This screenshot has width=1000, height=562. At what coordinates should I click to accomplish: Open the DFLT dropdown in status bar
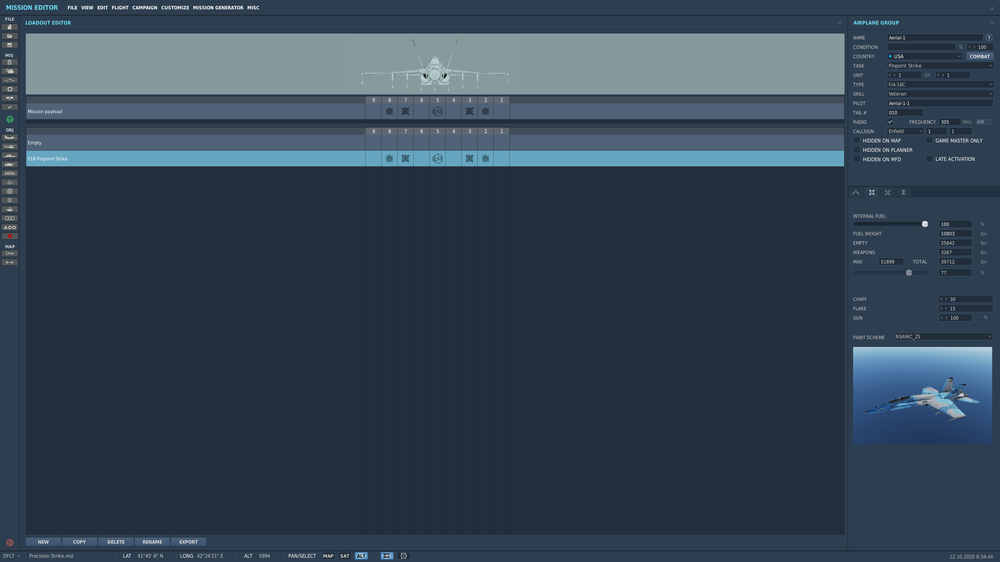coord(11,556)
